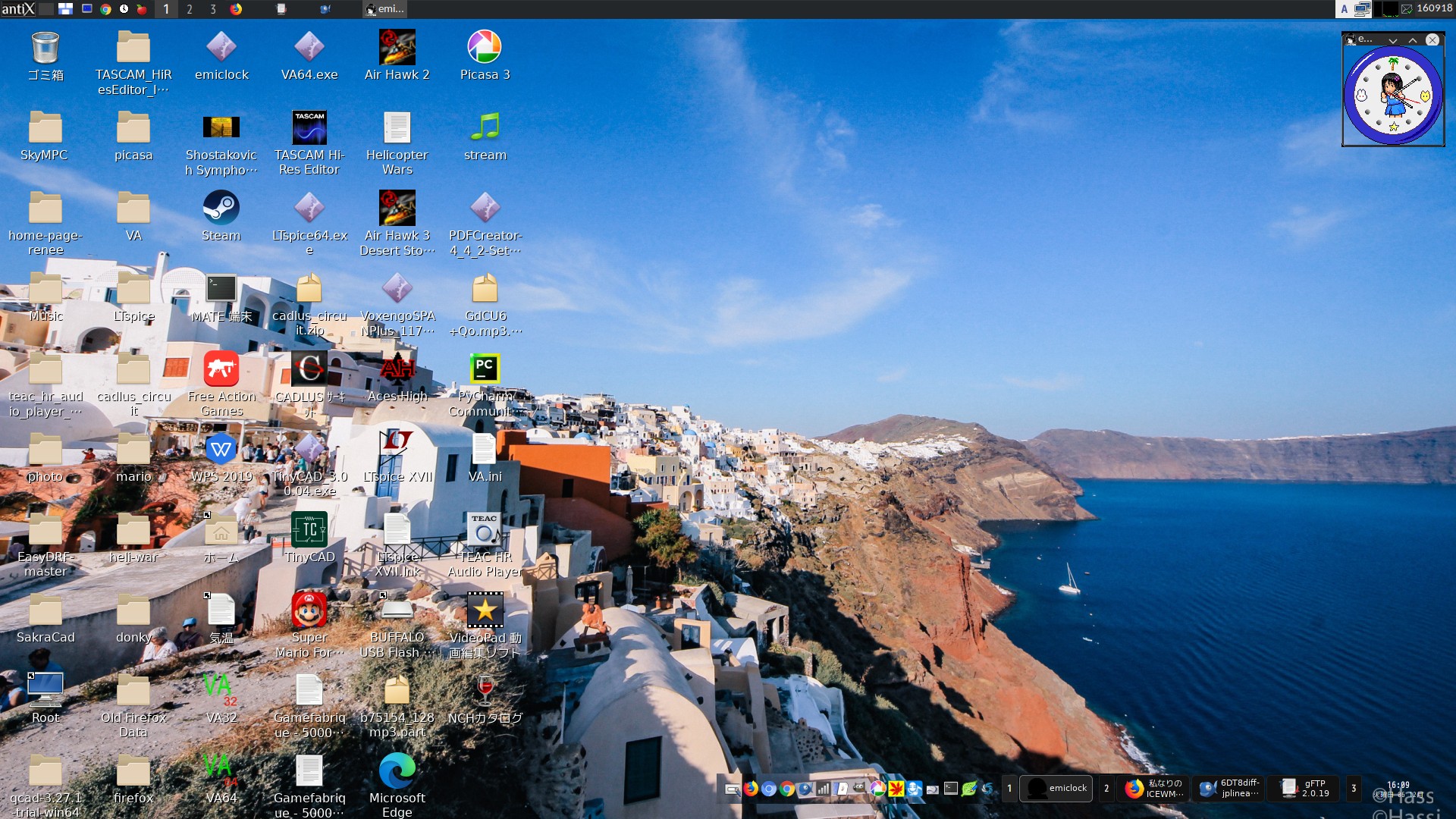Image resolution: width=1456 pixels, height=819 pixels.
Task: Open the MATE terminal shortcut
Action: [x=221, y=288]
